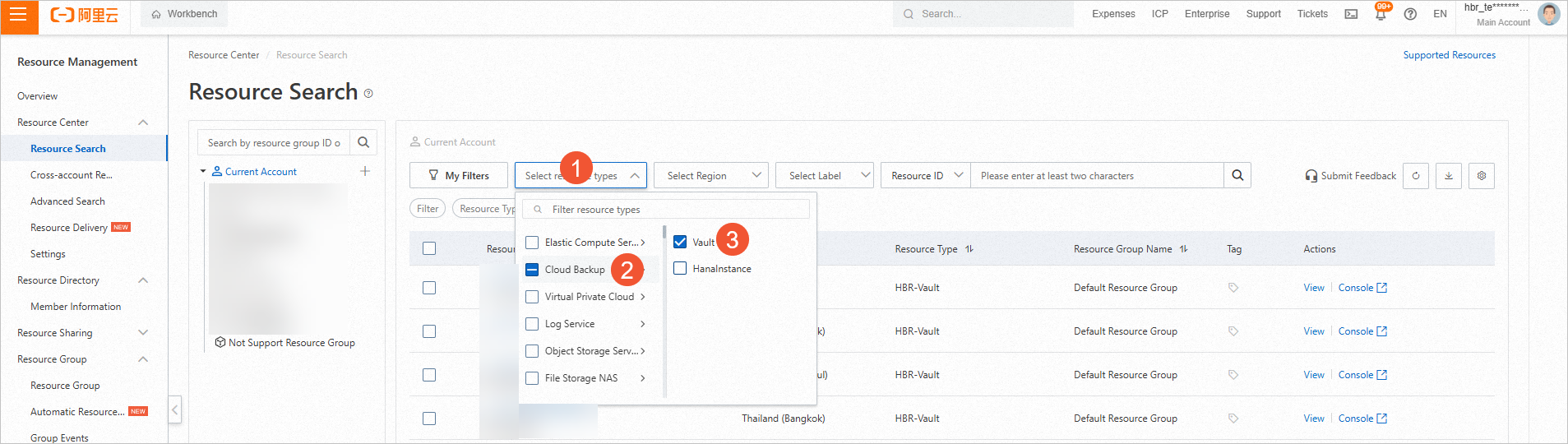Click the refresh icon beside Submit Feedback
Image resolution: width=1568 pixels, height=444 pixels.
point(1416,176)
